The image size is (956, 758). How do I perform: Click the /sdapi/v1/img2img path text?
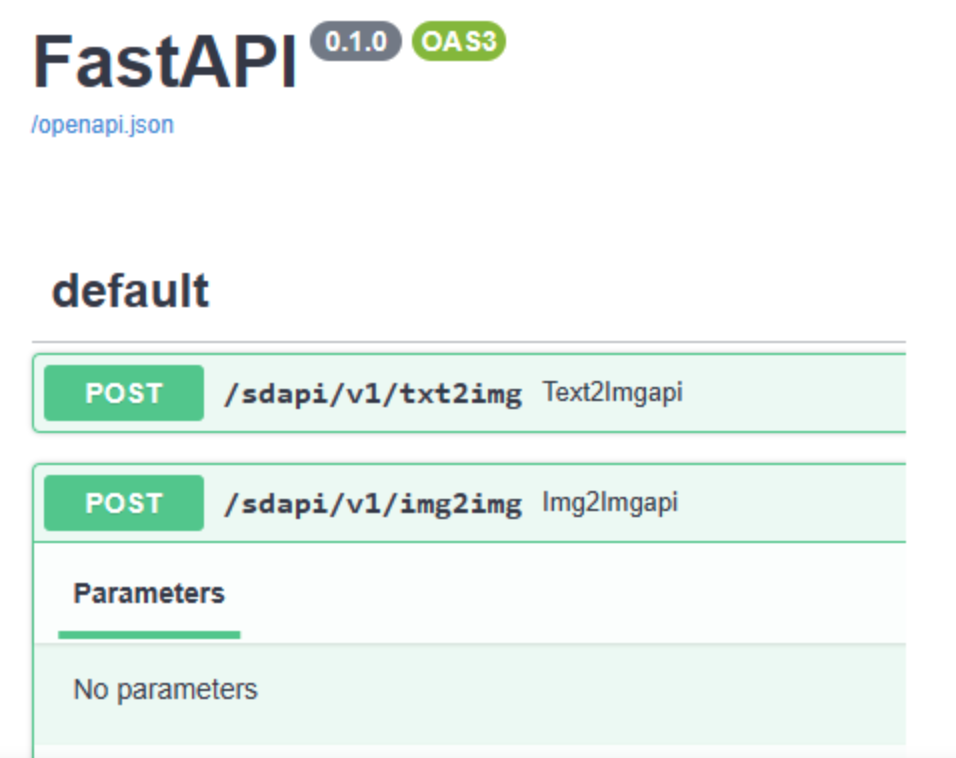[373, 504]
